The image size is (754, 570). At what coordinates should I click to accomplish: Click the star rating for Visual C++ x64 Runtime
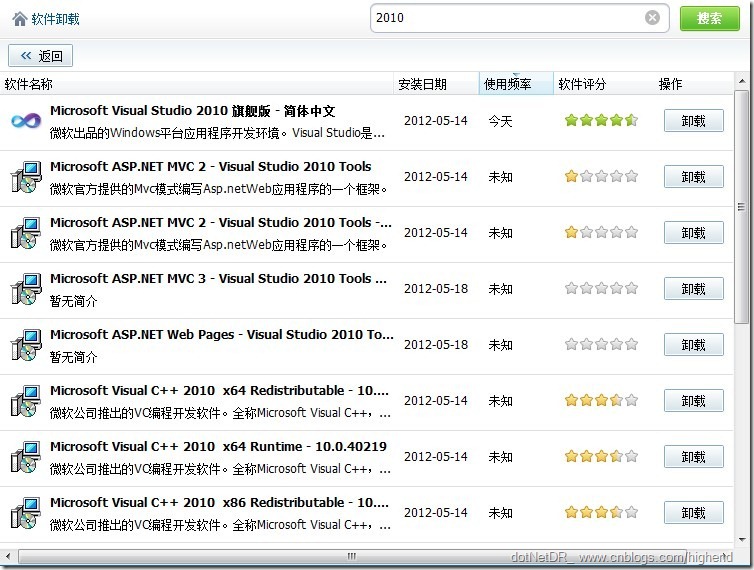[601, 456]
